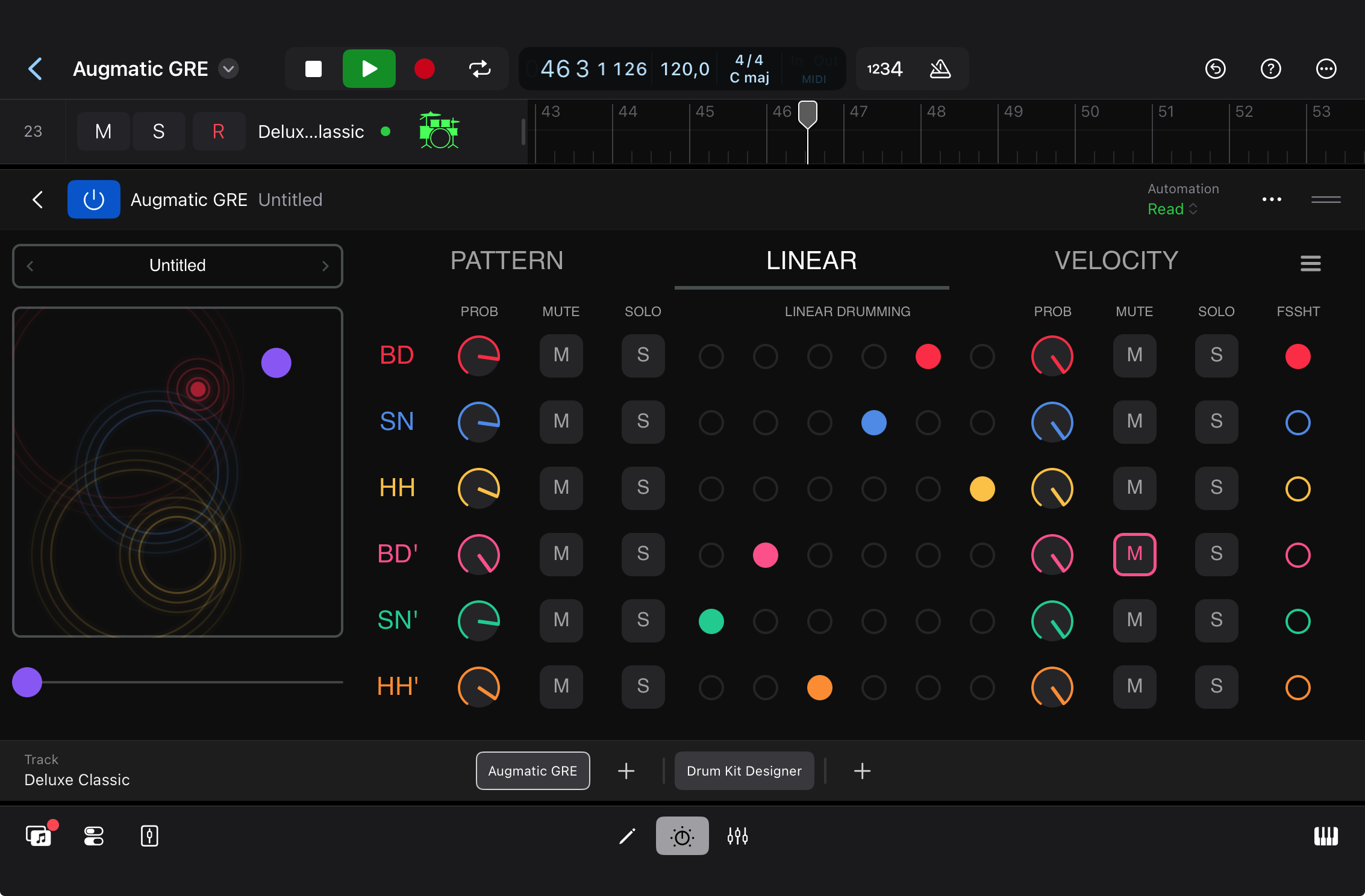
Task: Switch to the VELOCITY tab
Action: tap(1116, 261)
